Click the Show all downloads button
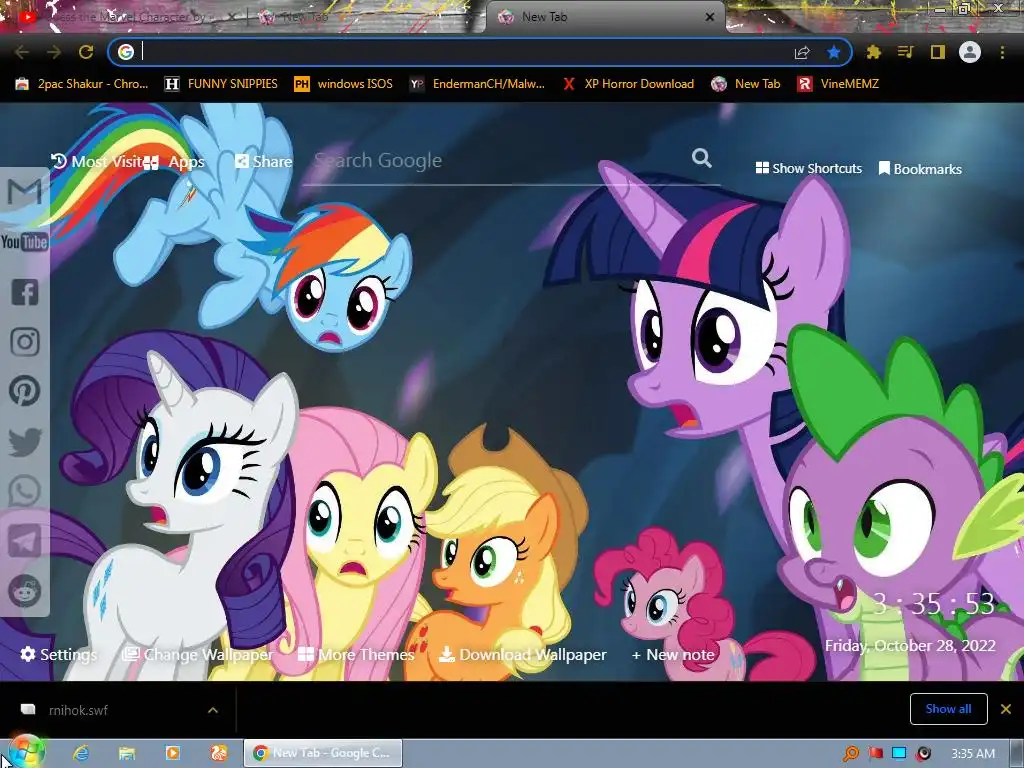The image size is (1024, 768). tap(948, 709)
